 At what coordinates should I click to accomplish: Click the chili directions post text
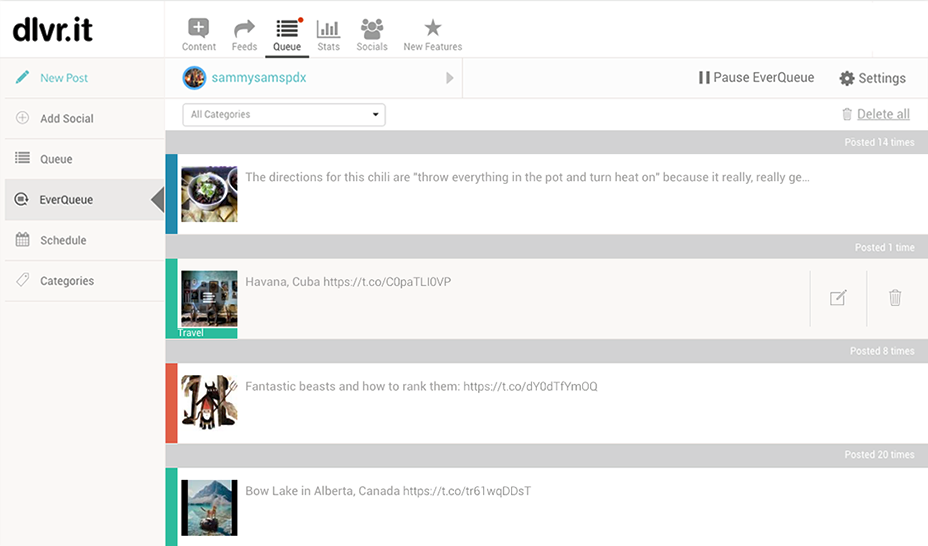[x=527, y=177]
